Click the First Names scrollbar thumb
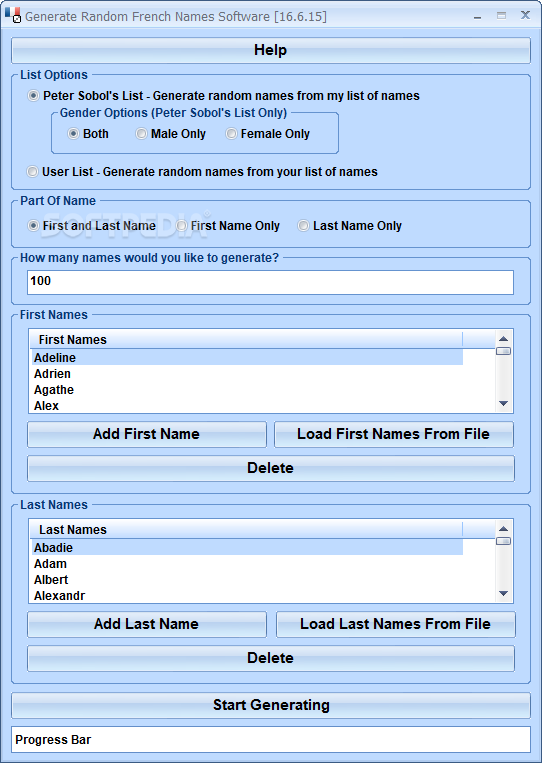The width and height of the screenshot is (542, 763). click(504, 350)
